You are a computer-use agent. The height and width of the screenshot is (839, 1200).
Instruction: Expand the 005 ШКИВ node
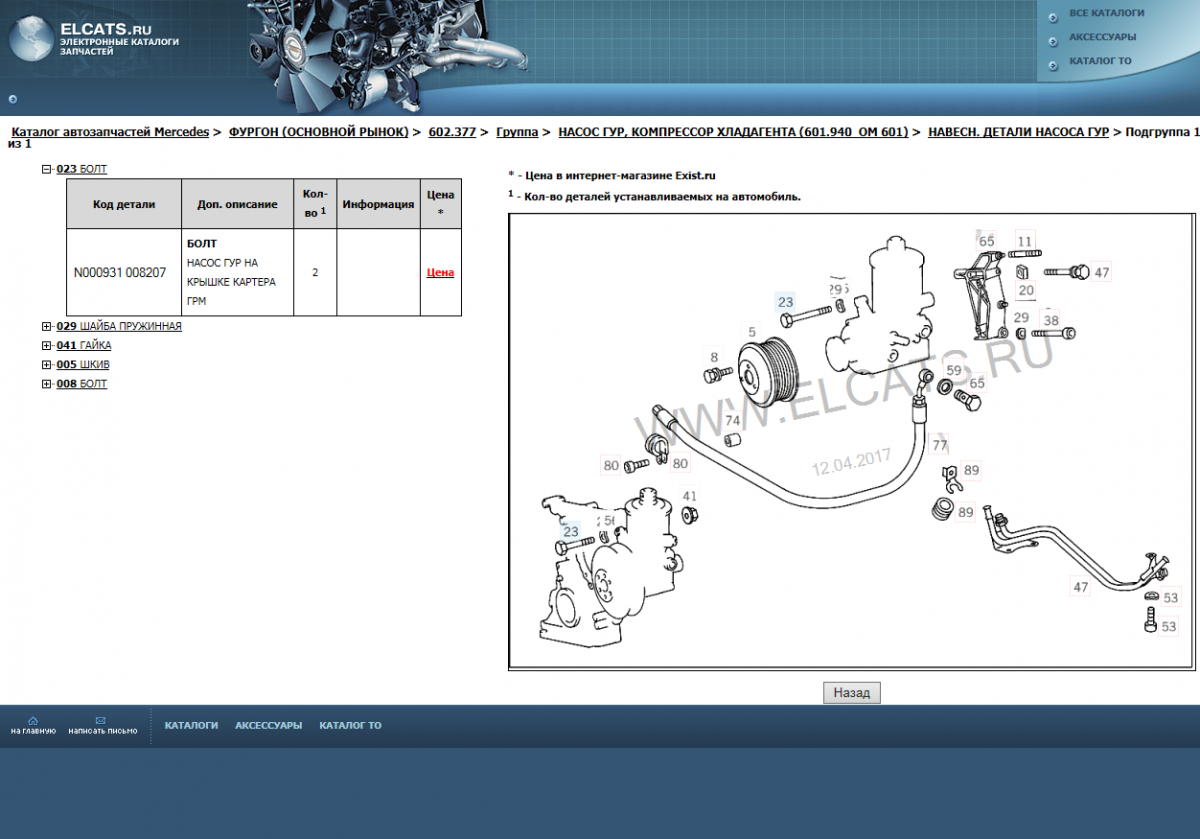click(x=46, y=364)
